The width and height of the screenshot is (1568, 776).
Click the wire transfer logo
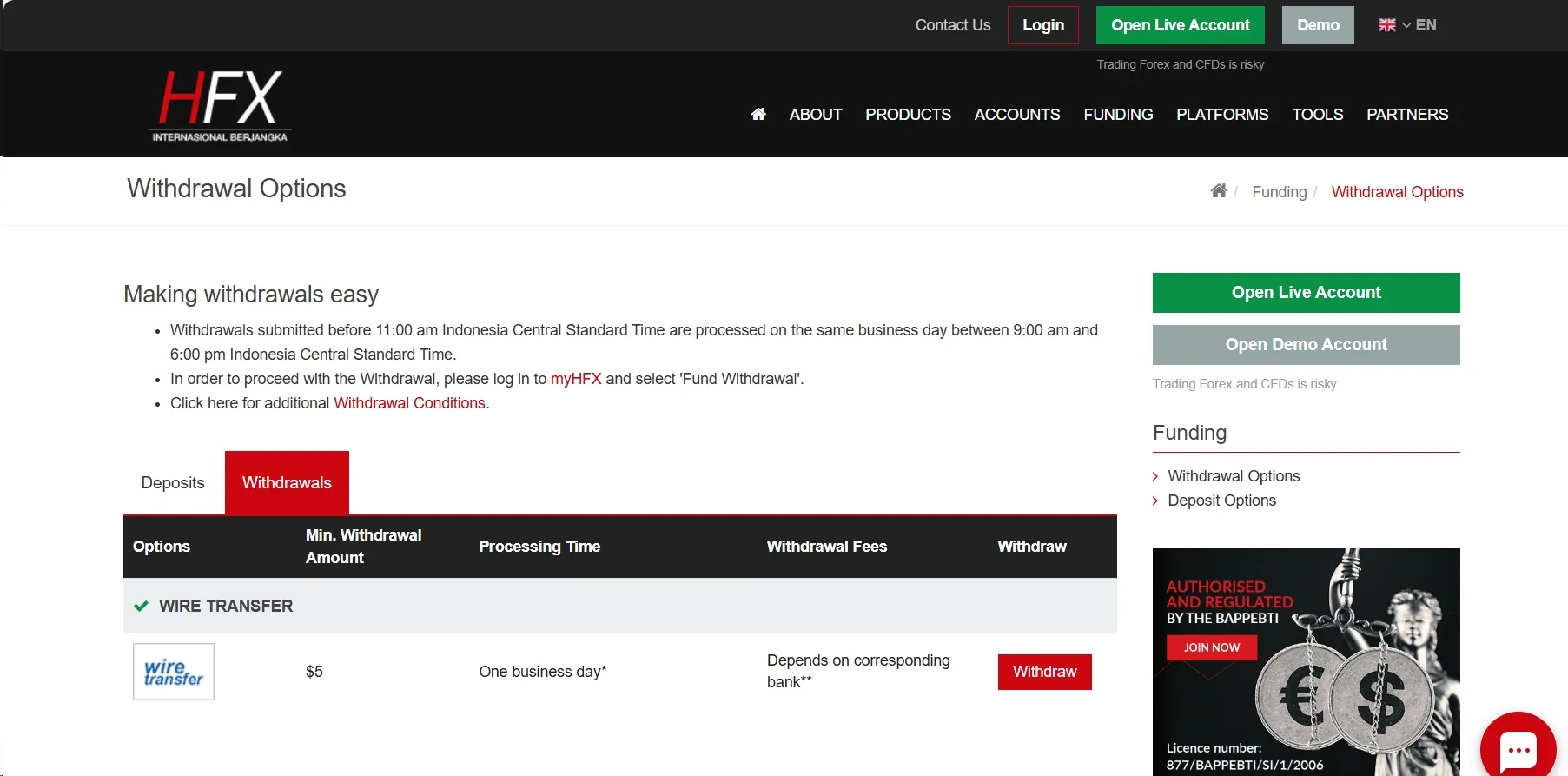pyautogui.click(x=174, y=672)
